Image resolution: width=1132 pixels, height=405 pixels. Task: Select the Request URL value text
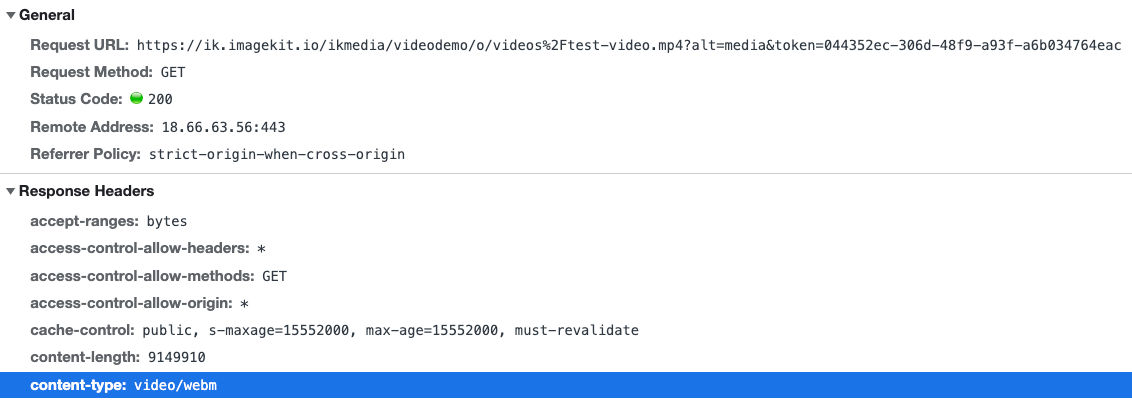click(629, 45)
